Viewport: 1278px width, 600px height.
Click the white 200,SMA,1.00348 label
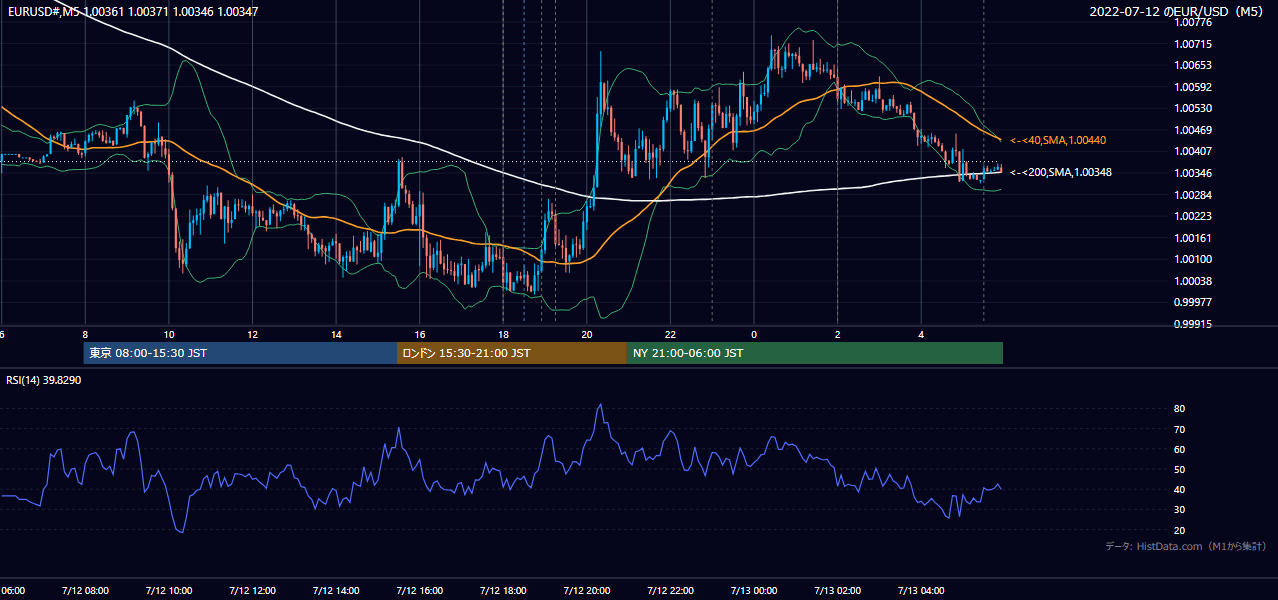[x=1061, y=172]
